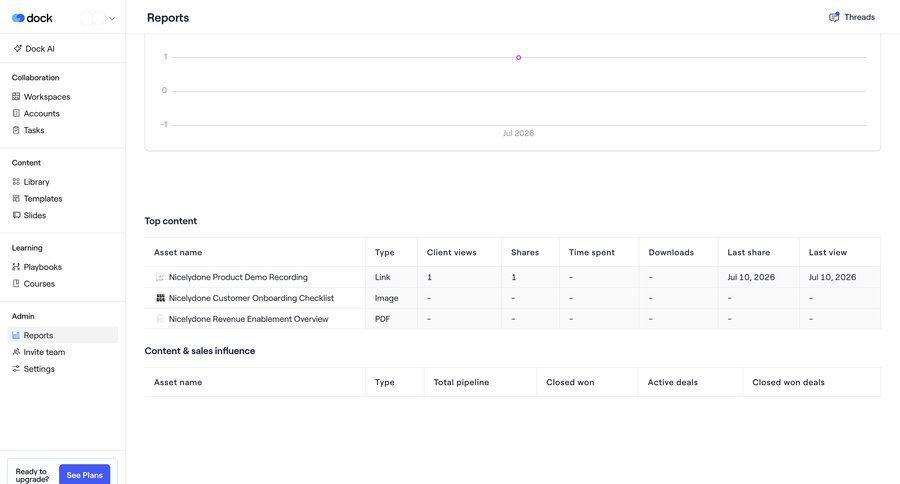Open the workspace switcher chevron dropdown
The height and width of the screenshot is (484, 900).
point(112,18)
